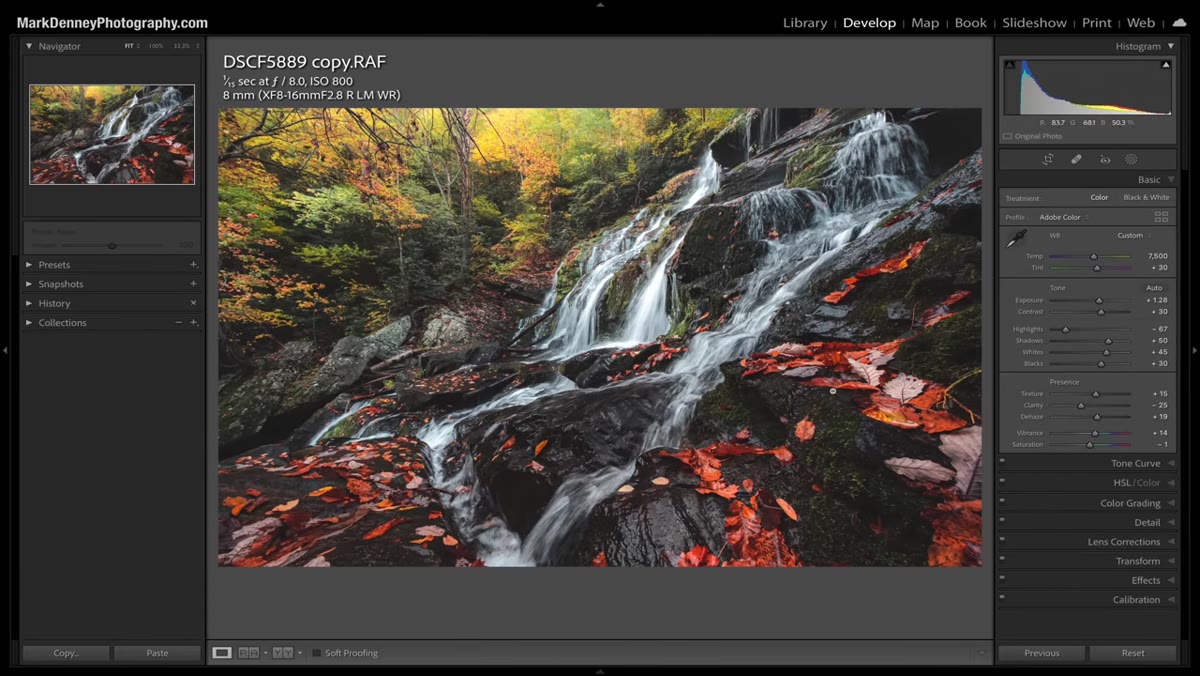Click the Exposure slider handle
The width and height of the screenshot is (1200, 676).
[1099, 300]
